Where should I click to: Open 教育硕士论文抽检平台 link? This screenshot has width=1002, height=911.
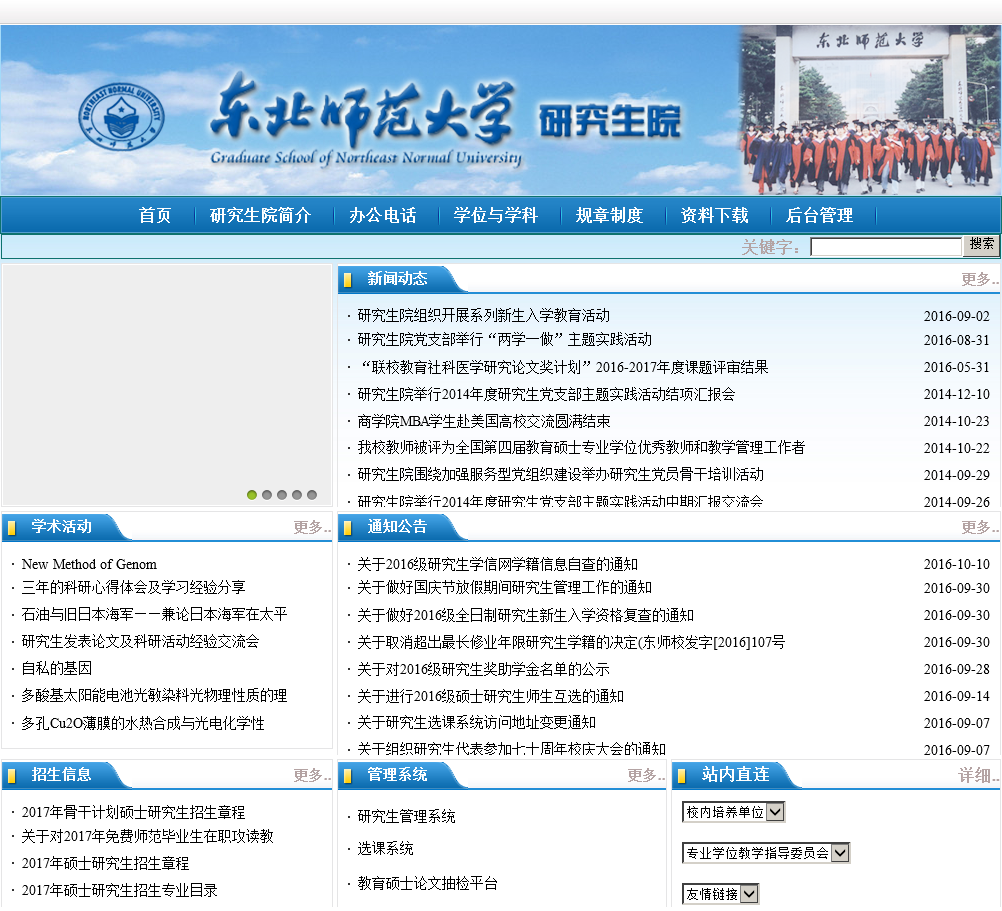[427, 884]
